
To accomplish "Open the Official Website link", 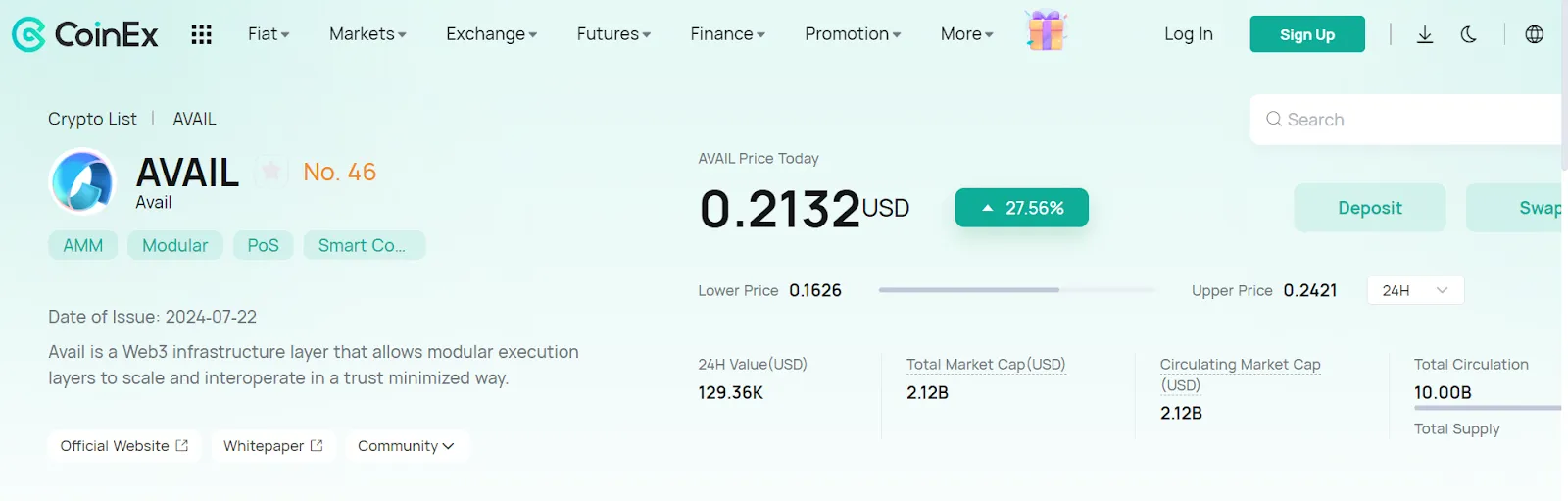I will point(124,446).
